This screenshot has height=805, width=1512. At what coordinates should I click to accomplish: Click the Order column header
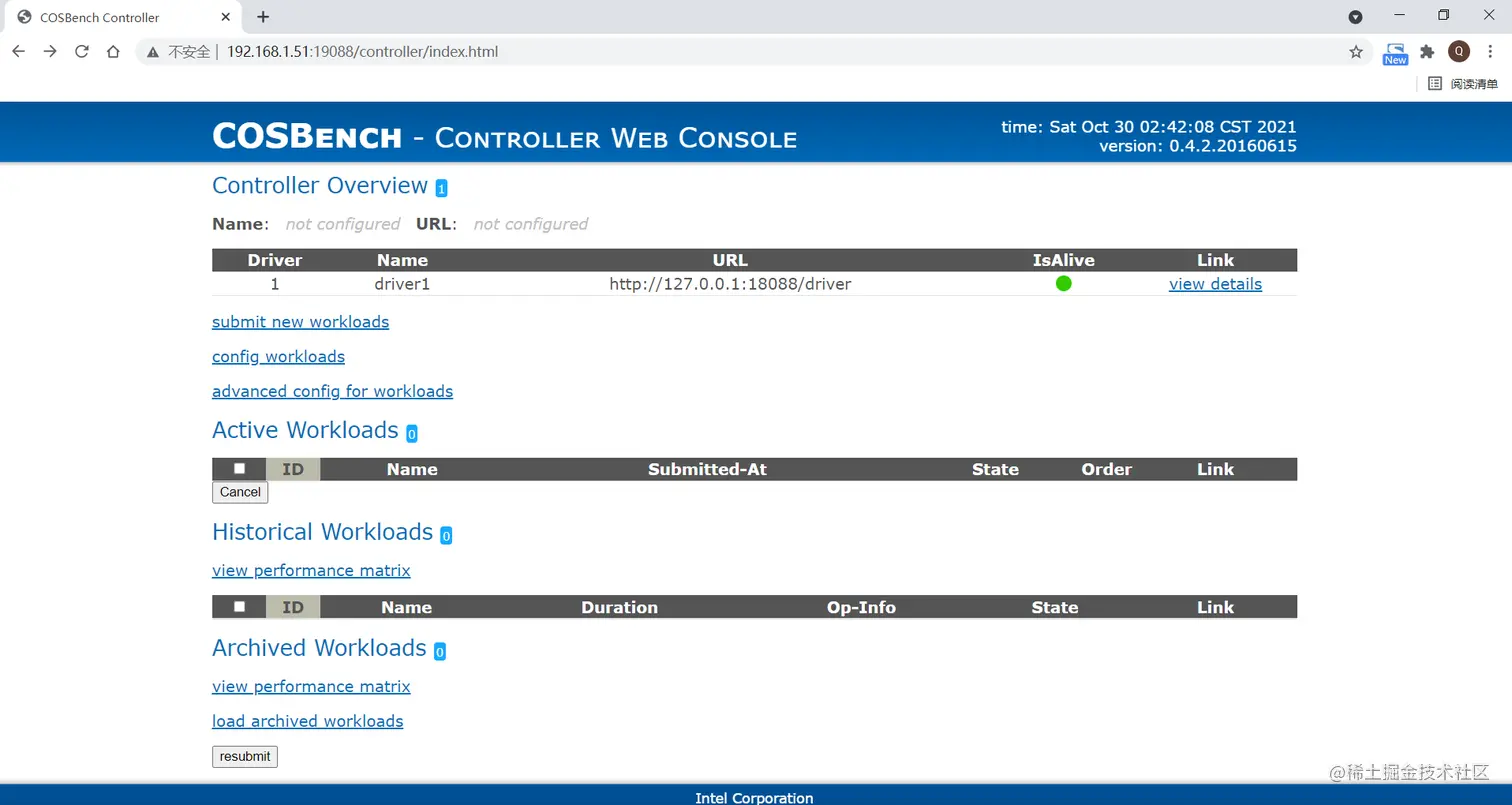click(1106, 469)
